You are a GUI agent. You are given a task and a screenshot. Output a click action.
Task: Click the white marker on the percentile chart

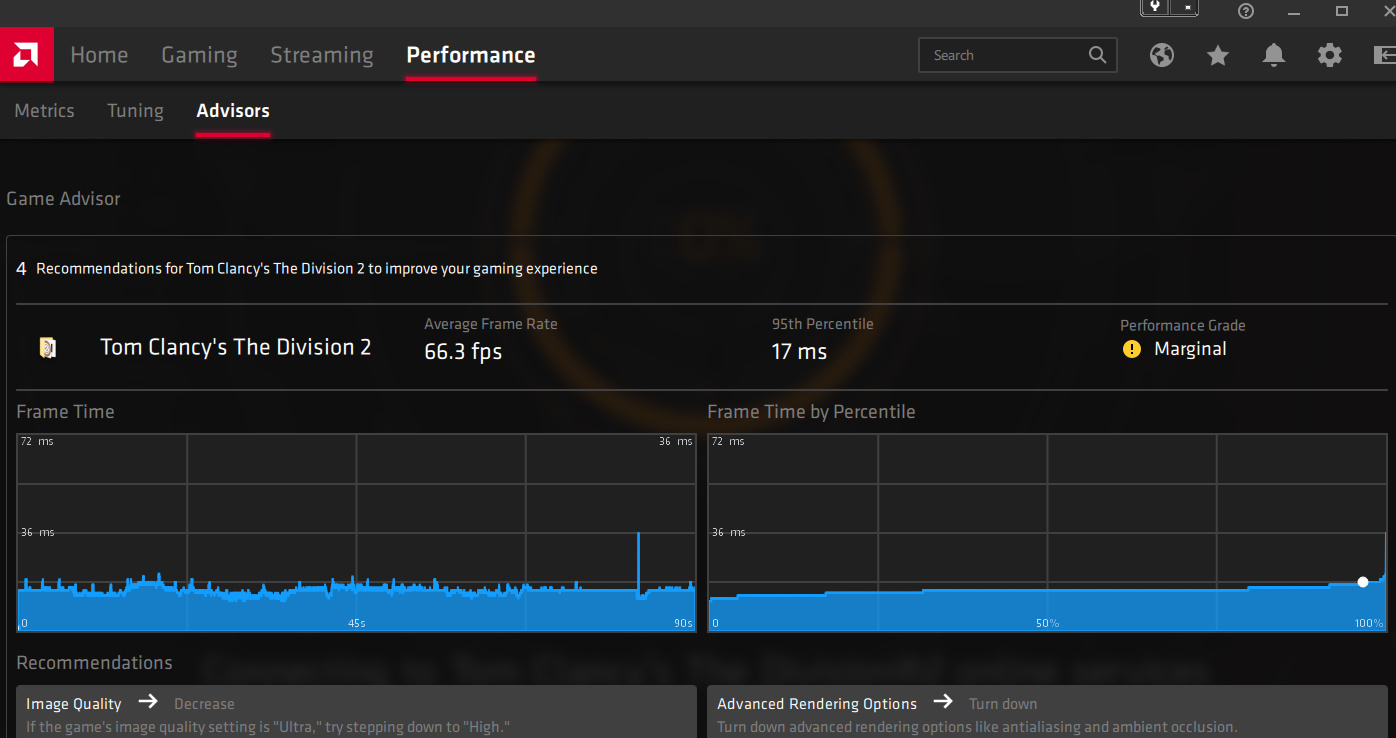1363,582
